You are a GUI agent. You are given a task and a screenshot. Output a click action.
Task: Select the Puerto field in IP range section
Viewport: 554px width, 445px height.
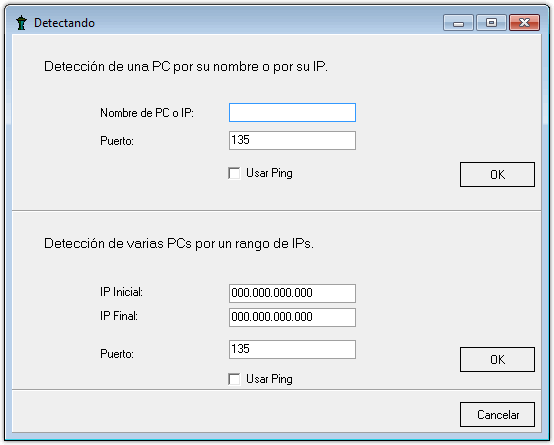[292, 349]
